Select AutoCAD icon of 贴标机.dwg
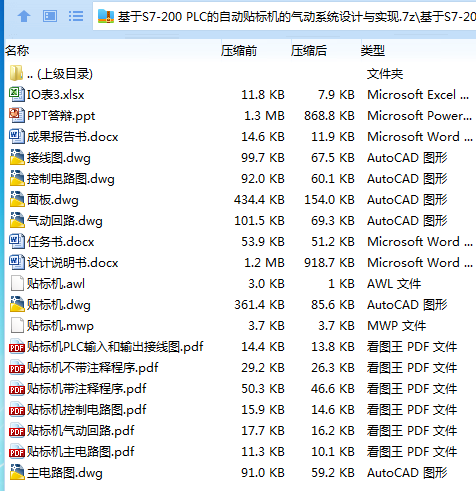 [17, 304]
